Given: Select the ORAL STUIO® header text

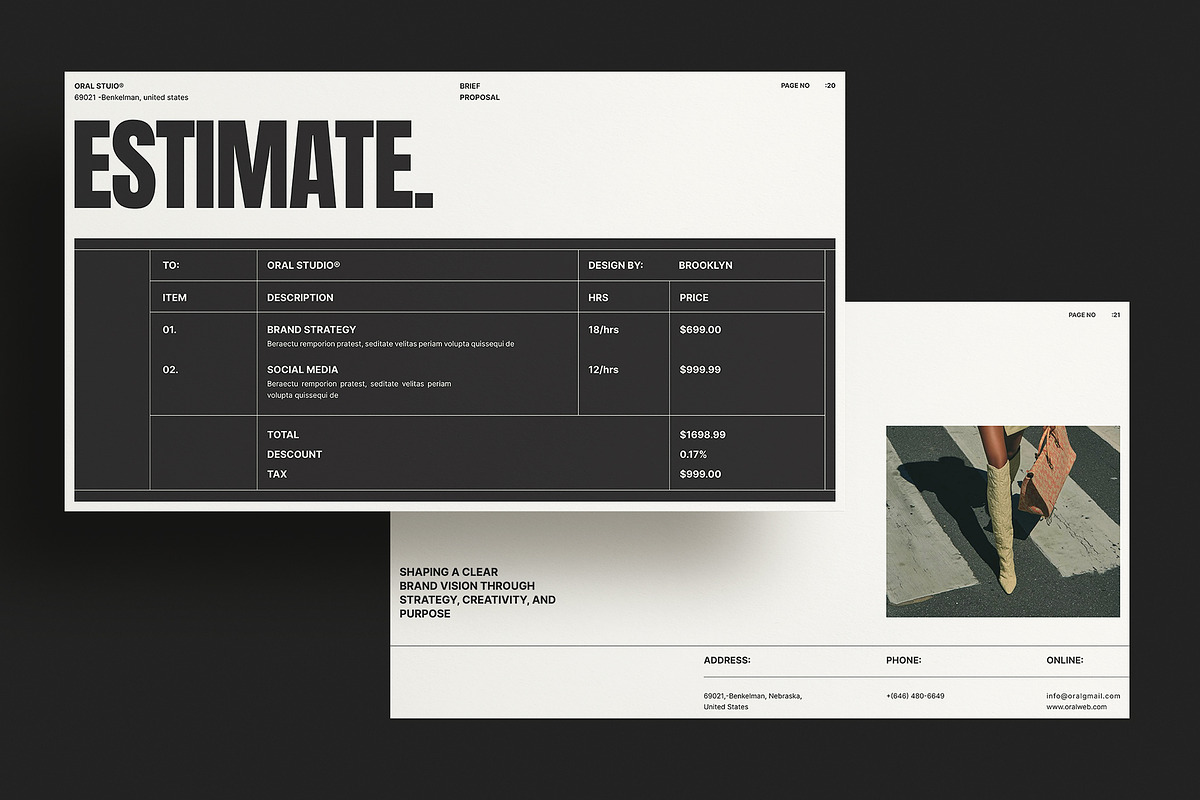Looking at the screenshot, I should click(99, 86).
